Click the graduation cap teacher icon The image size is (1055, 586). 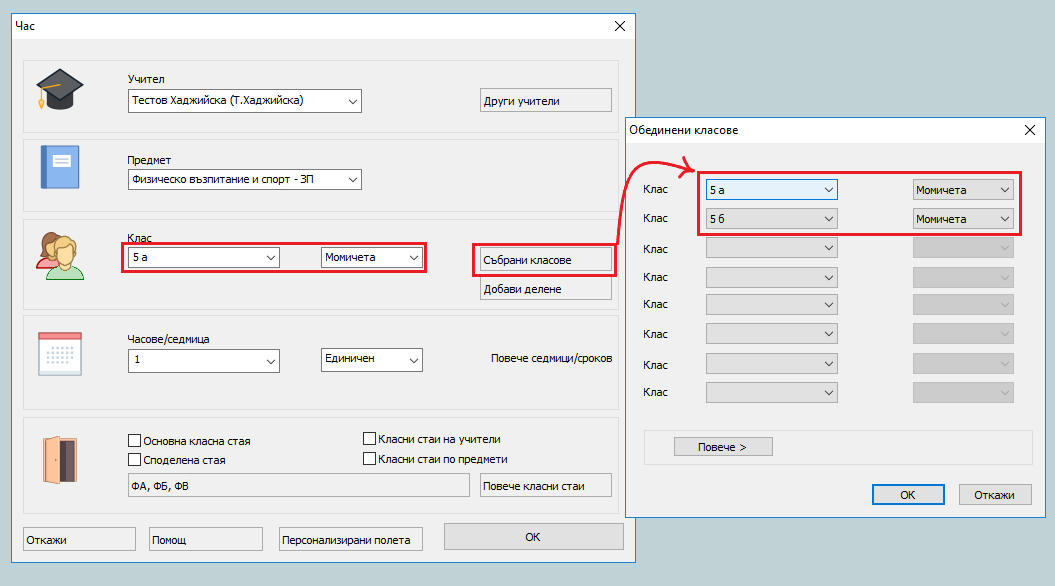(58, 90)
